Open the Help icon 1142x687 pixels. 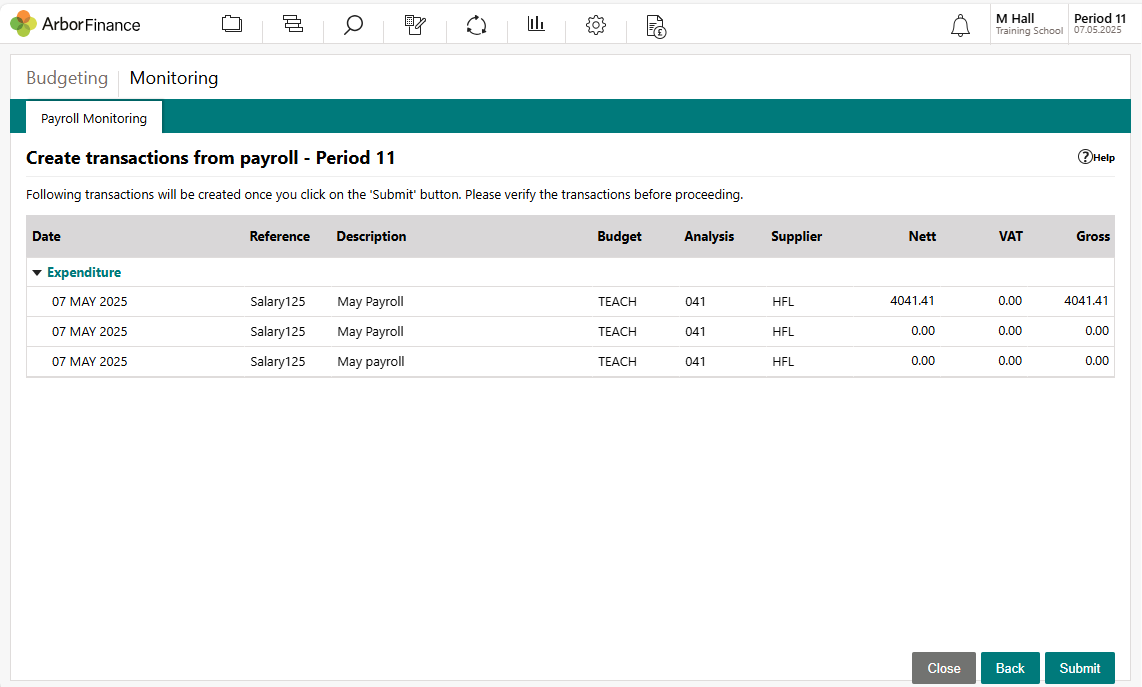[1096, 157]
